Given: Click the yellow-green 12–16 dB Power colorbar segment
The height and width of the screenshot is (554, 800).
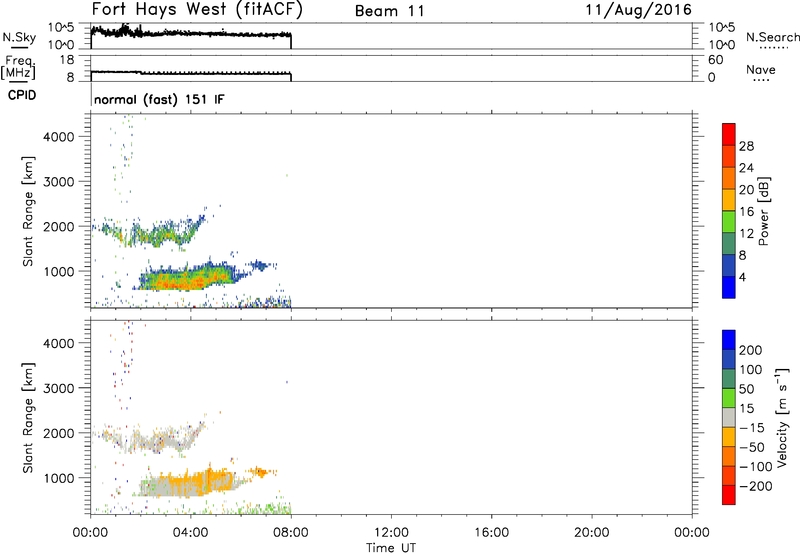Looking at the screenshot, I should [729, 221].
